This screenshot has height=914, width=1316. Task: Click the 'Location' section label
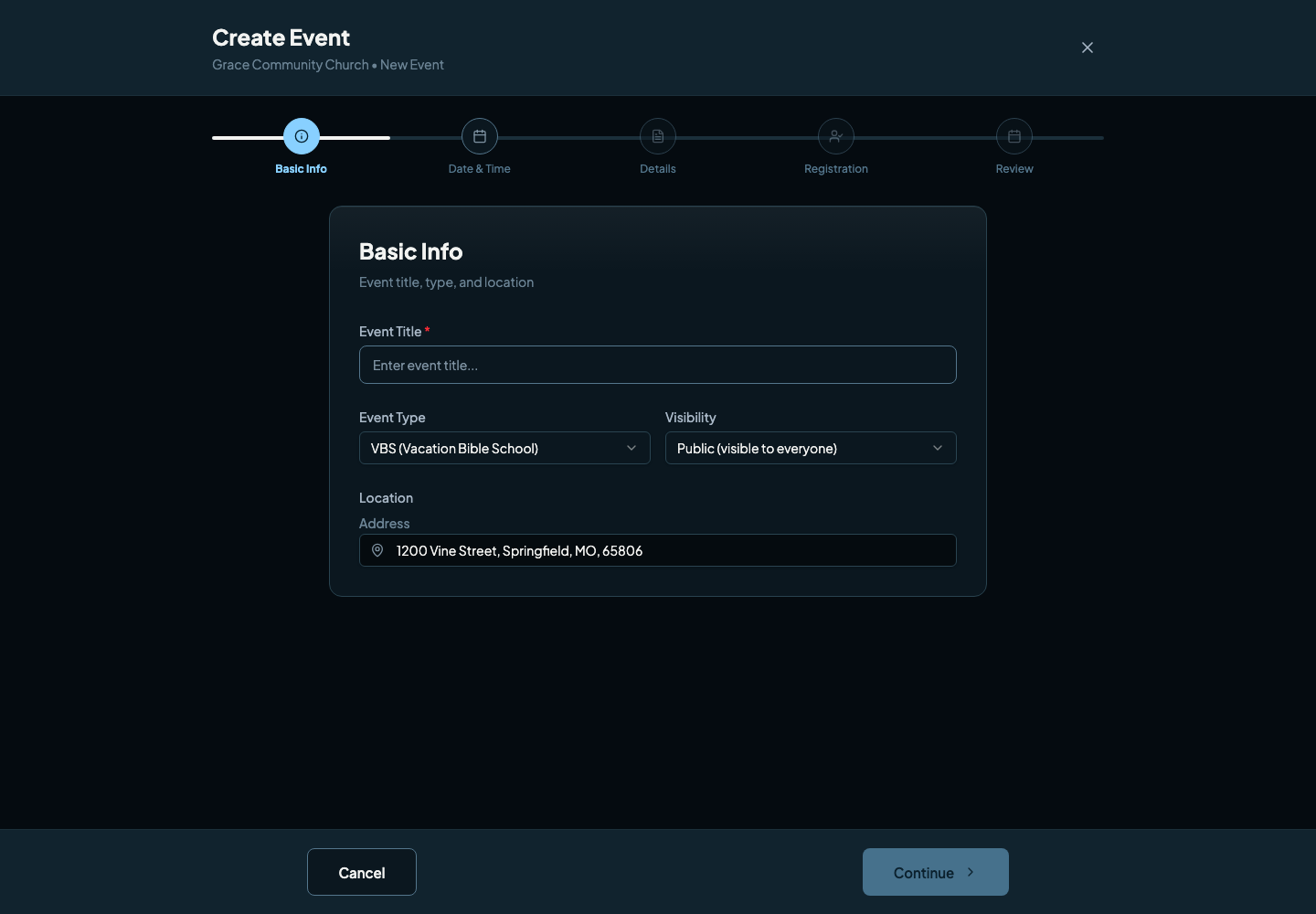click(387, 498)
